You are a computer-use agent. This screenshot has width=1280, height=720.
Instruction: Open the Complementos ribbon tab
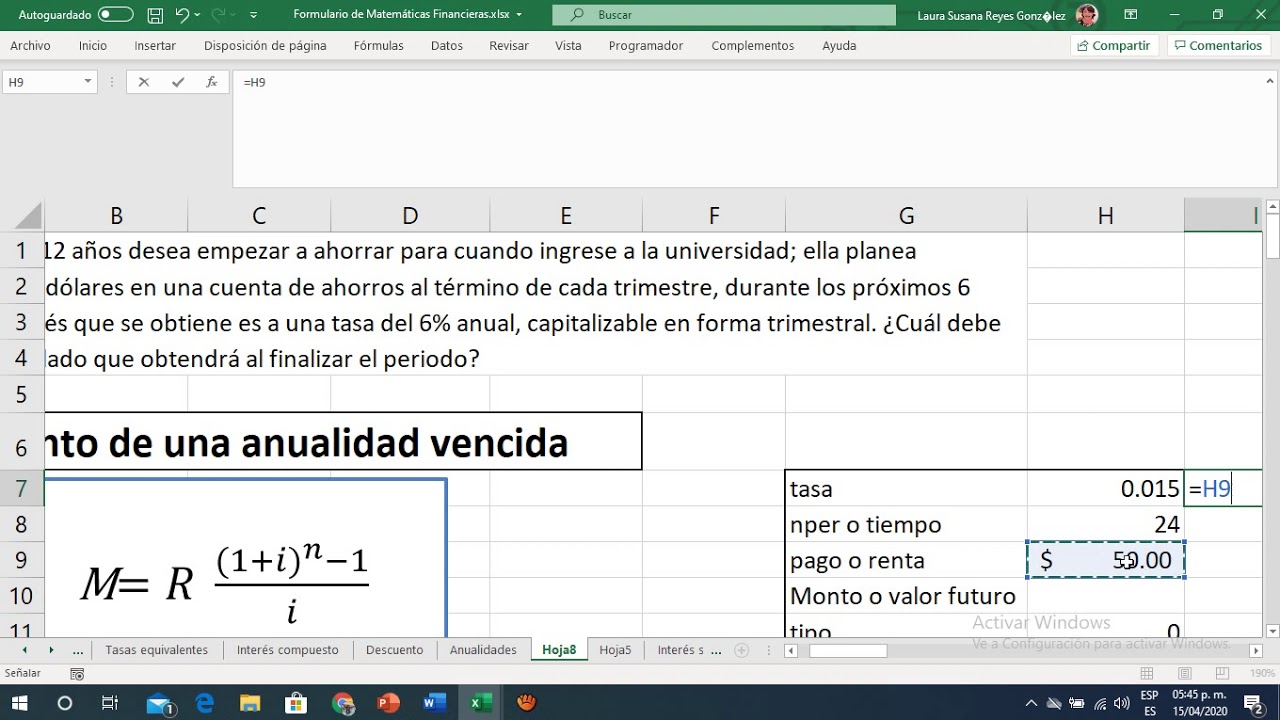click(753, 46)
